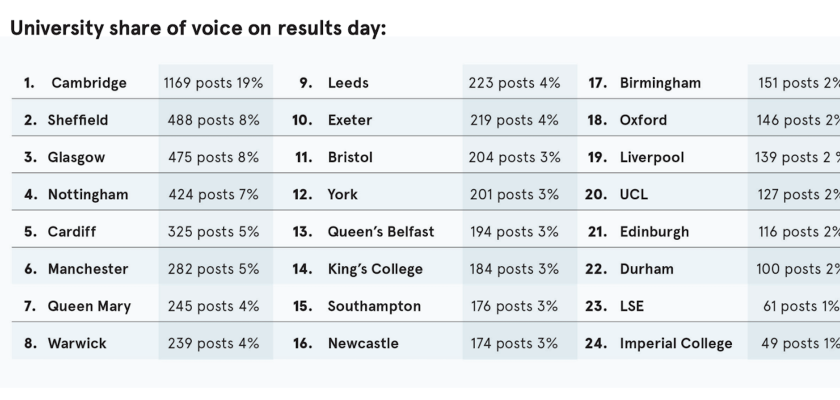Click the University share of voice heading
840x400 pixels.
(197, 28)
